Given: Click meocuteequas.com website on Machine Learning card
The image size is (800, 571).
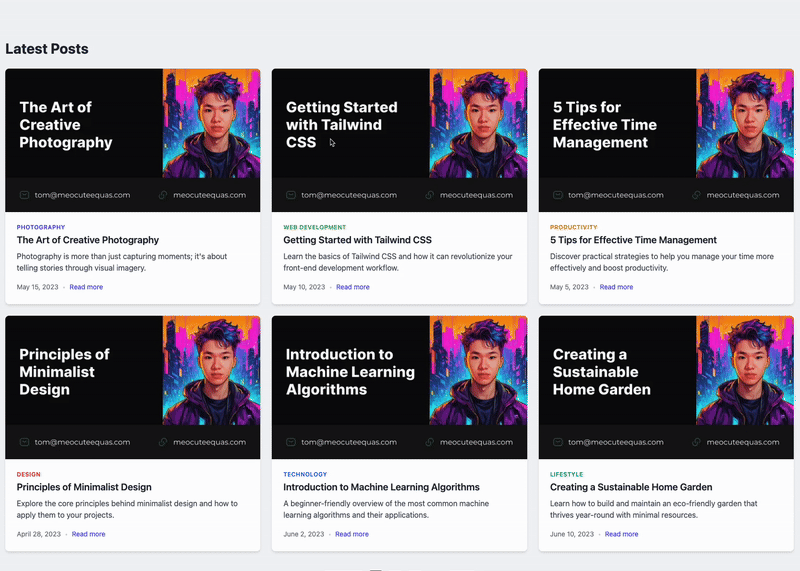Looking at the screenshot, I should click(x=476, y=442).
